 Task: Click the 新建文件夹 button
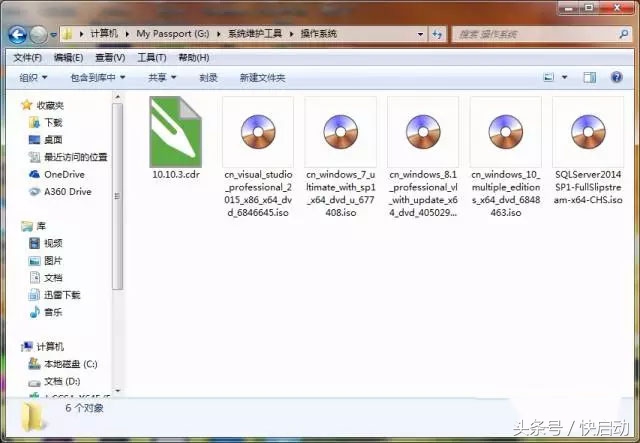coord(262,78)
